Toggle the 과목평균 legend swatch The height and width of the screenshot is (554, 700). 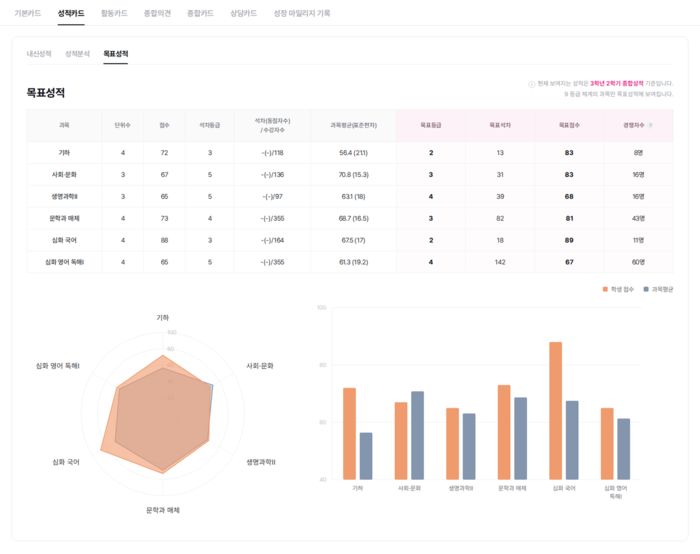pyautogui.click(x=646, y=289)
